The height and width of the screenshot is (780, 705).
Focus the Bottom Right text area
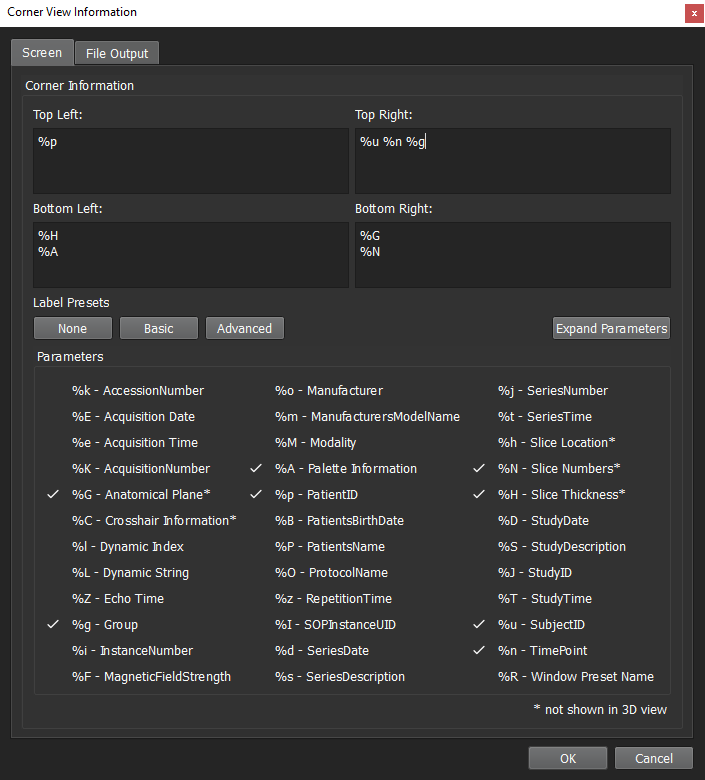coord(512,255)
